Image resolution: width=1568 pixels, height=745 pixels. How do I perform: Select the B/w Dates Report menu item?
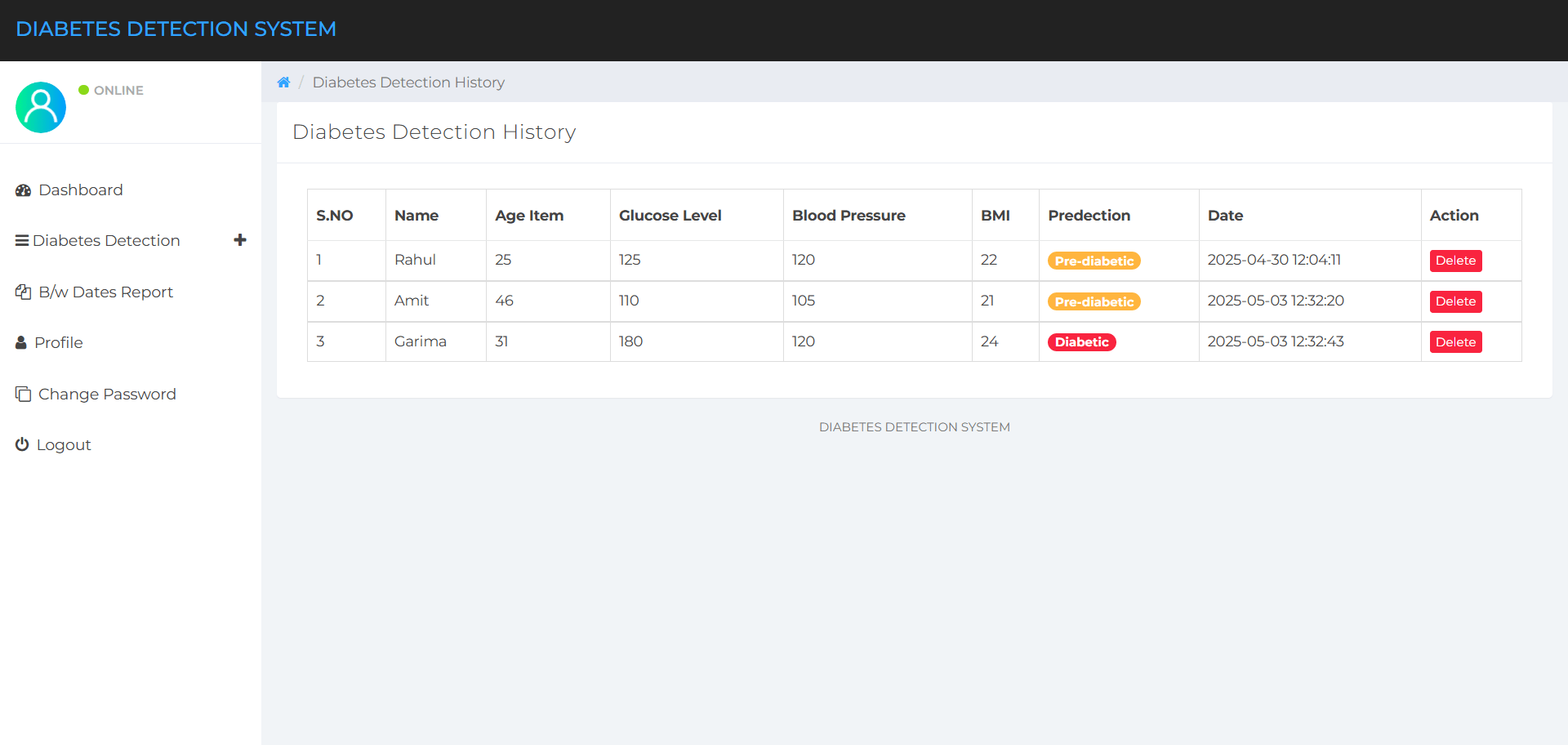[105, 291]
